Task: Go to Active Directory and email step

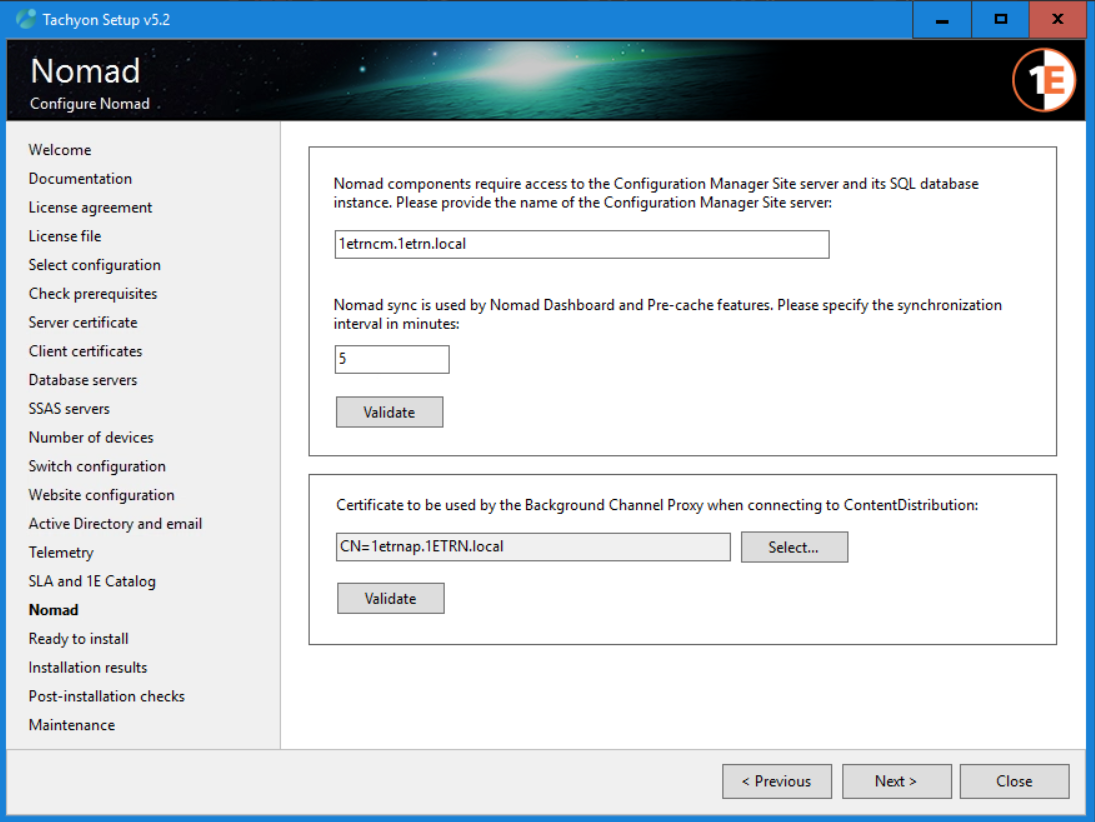Action: click(x=115, y=524)
